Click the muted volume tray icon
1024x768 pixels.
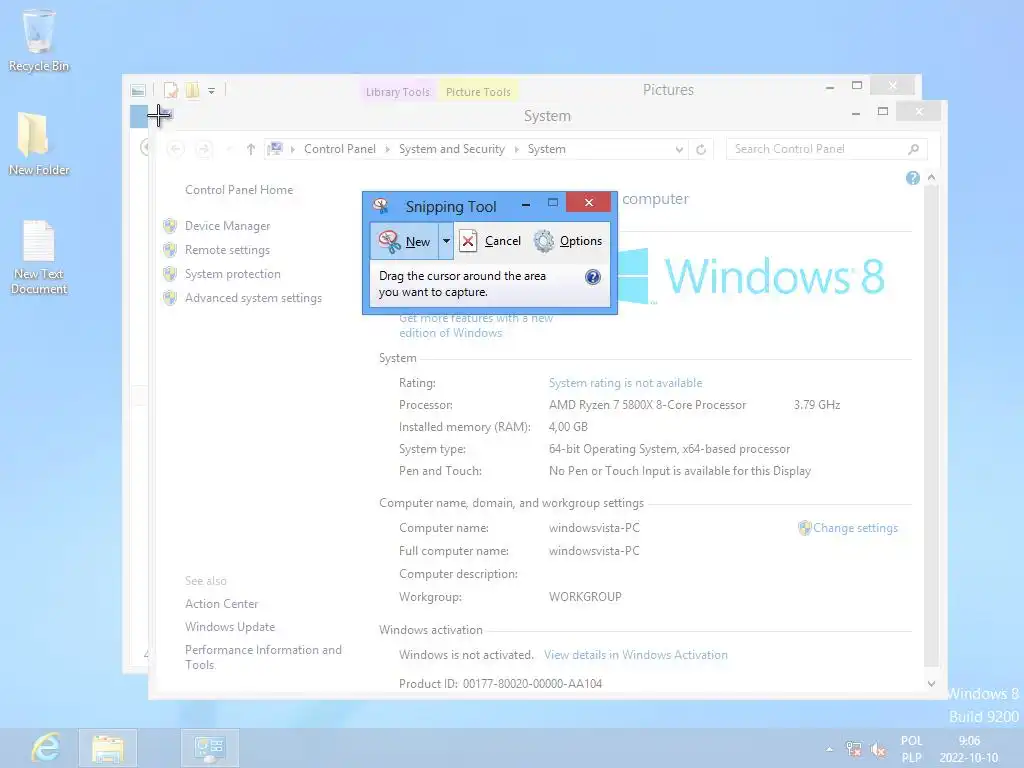[x=878, y=750]
